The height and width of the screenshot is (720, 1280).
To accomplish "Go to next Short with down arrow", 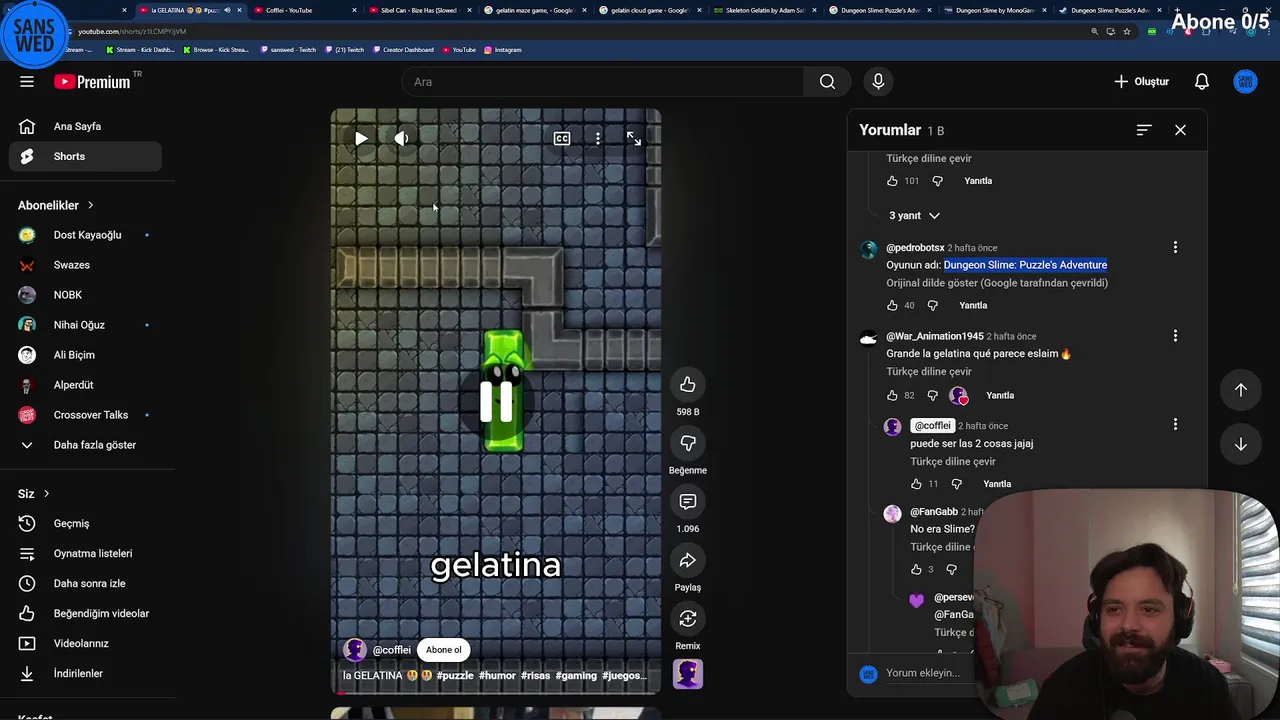I will click(1241, 444).
